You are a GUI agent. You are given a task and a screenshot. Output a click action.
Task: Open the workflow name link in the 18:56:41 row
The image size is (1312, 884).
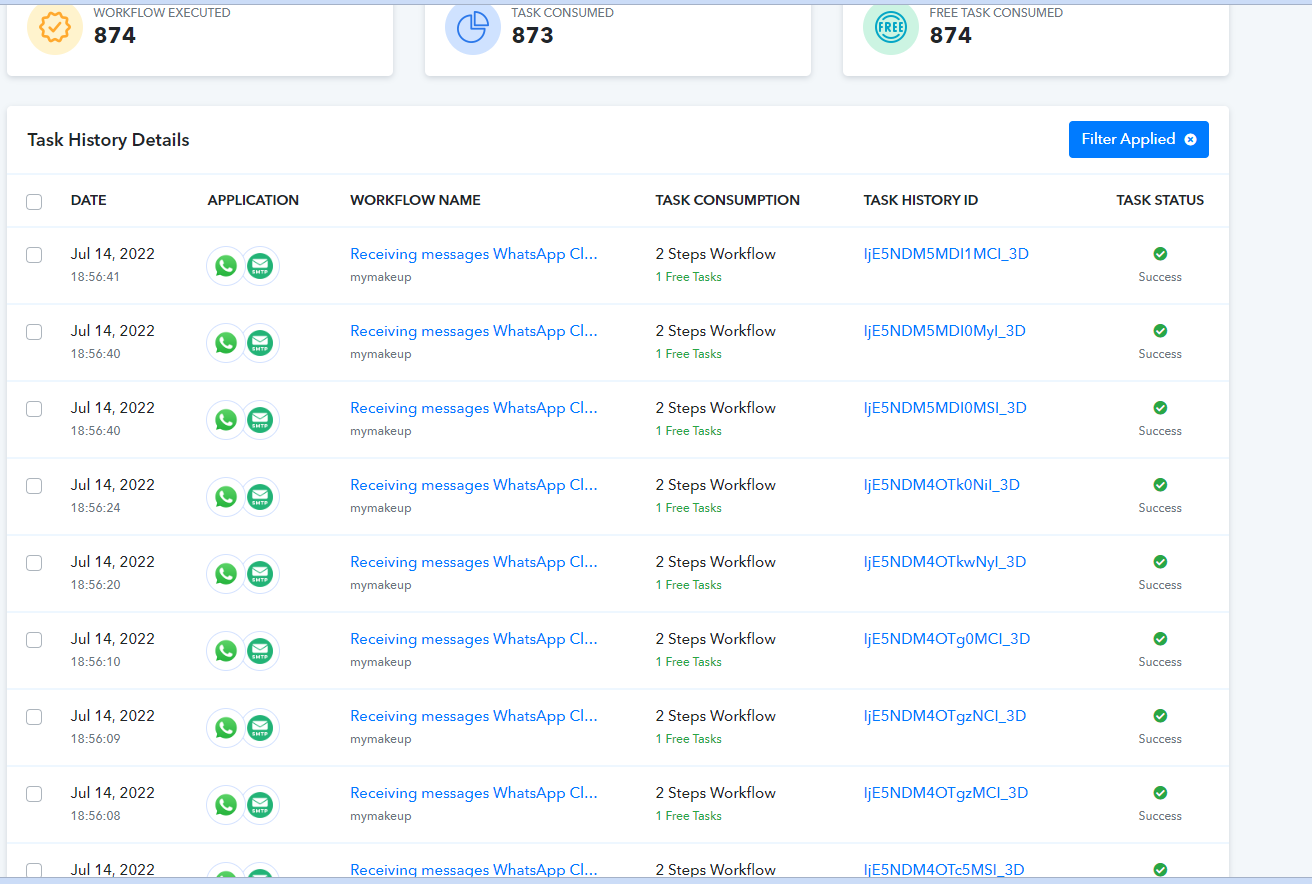(x=474, y=254)
